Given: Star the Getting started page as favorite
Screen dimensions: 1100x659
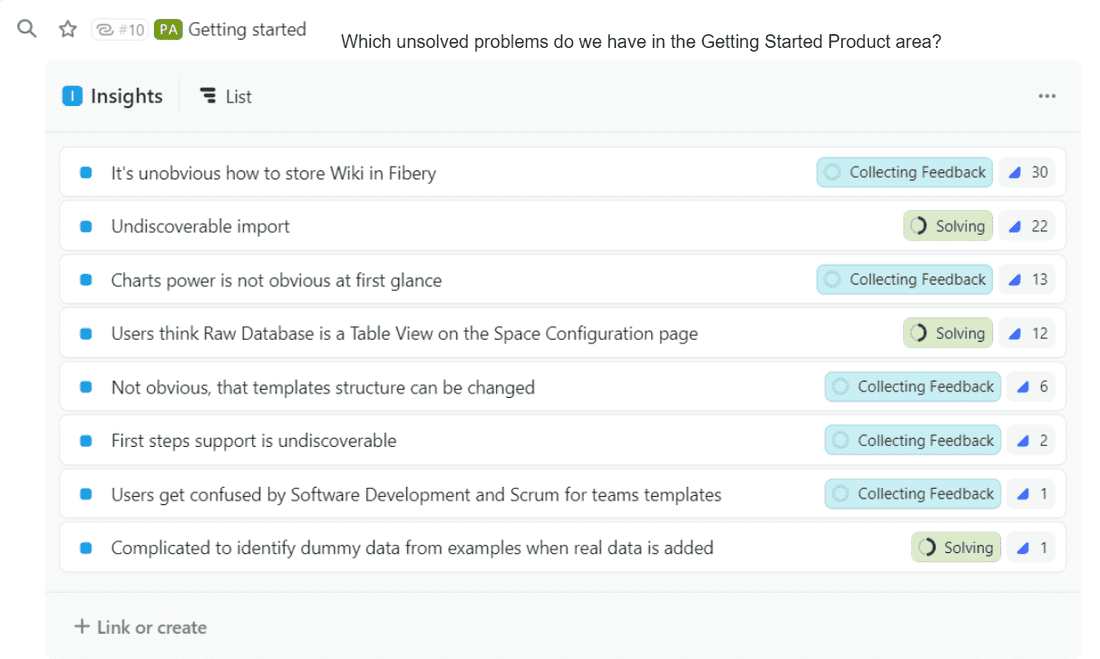Looking at the screenshot, I should tap(68, 29).
